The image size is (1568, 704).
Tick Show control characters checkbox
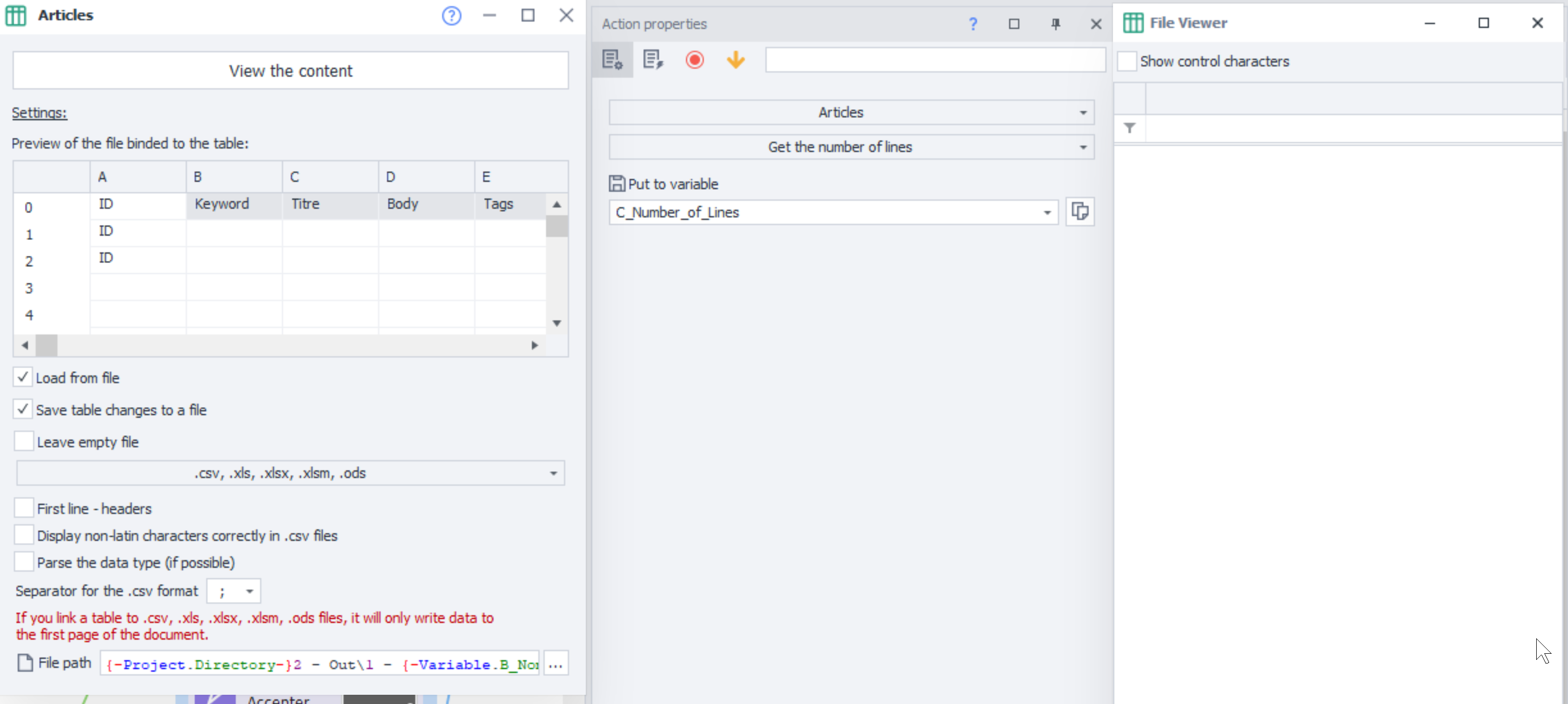(1127, 62)
